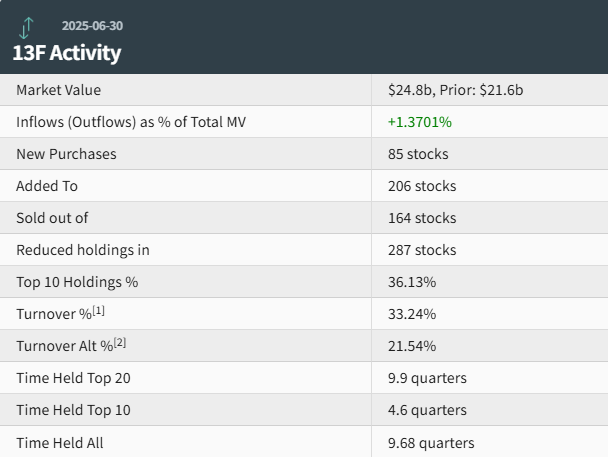Click the Market Value row label
This screenshot has width=608, height=457.
point(58,90)
